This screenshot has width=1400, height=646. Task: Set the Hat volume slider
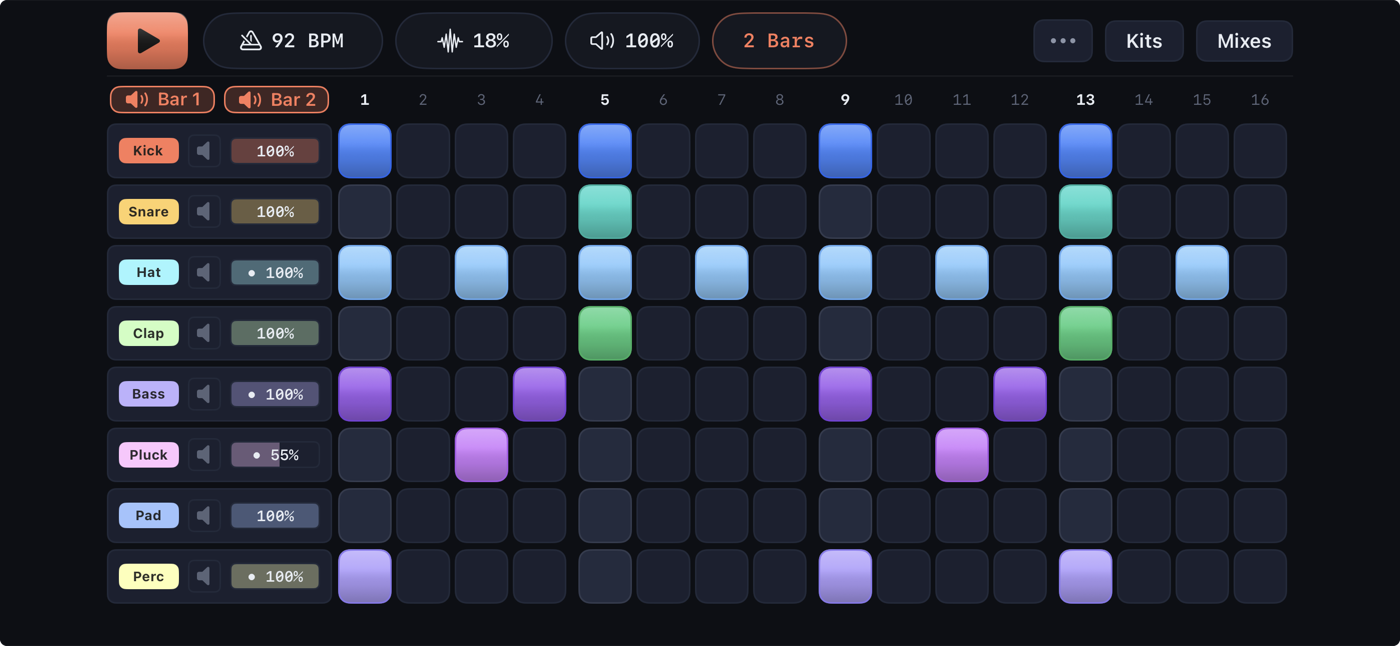(275, 272)
